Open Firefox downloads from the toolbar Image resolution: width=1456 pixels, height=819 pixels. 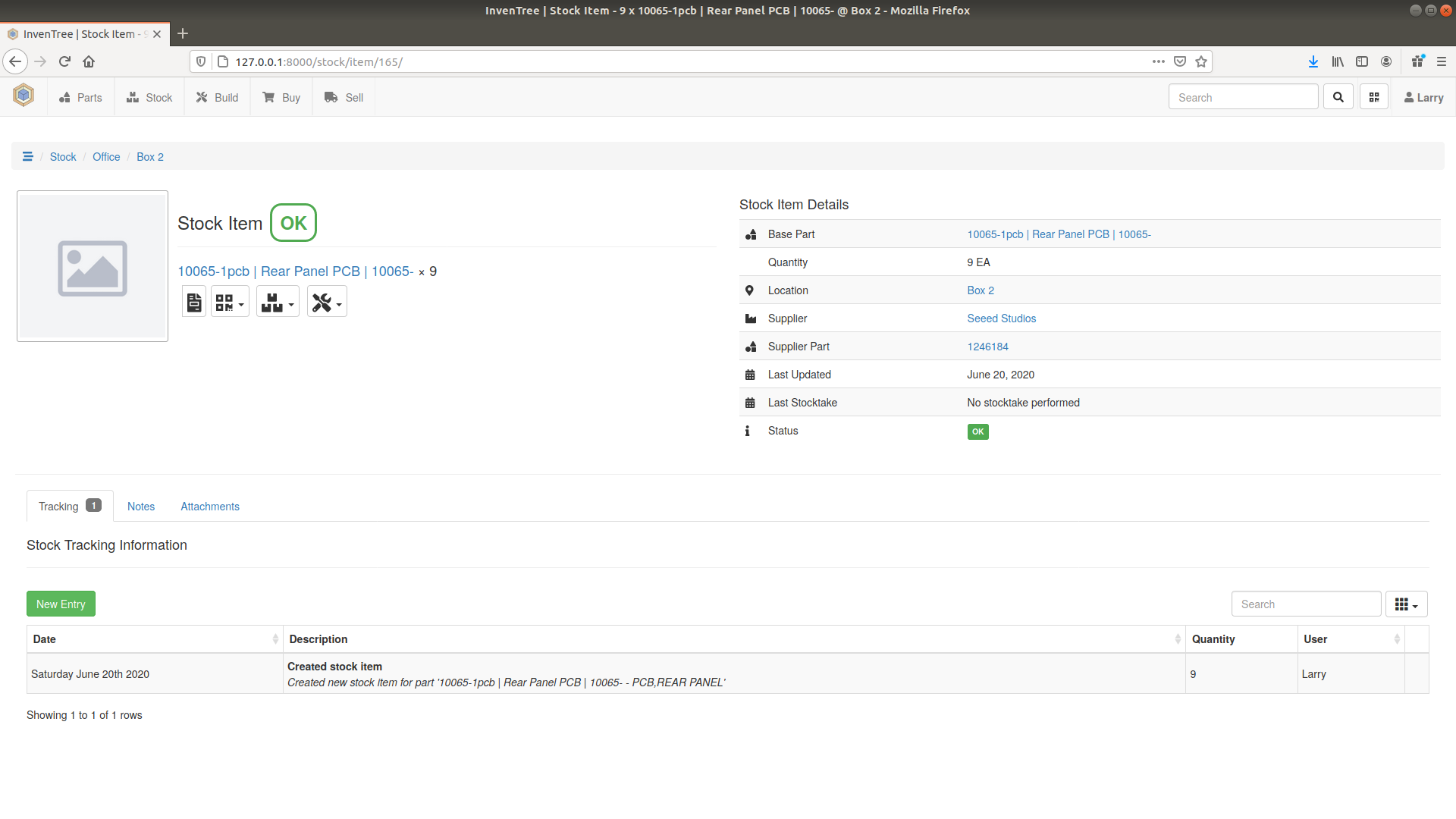point(1313,61)
